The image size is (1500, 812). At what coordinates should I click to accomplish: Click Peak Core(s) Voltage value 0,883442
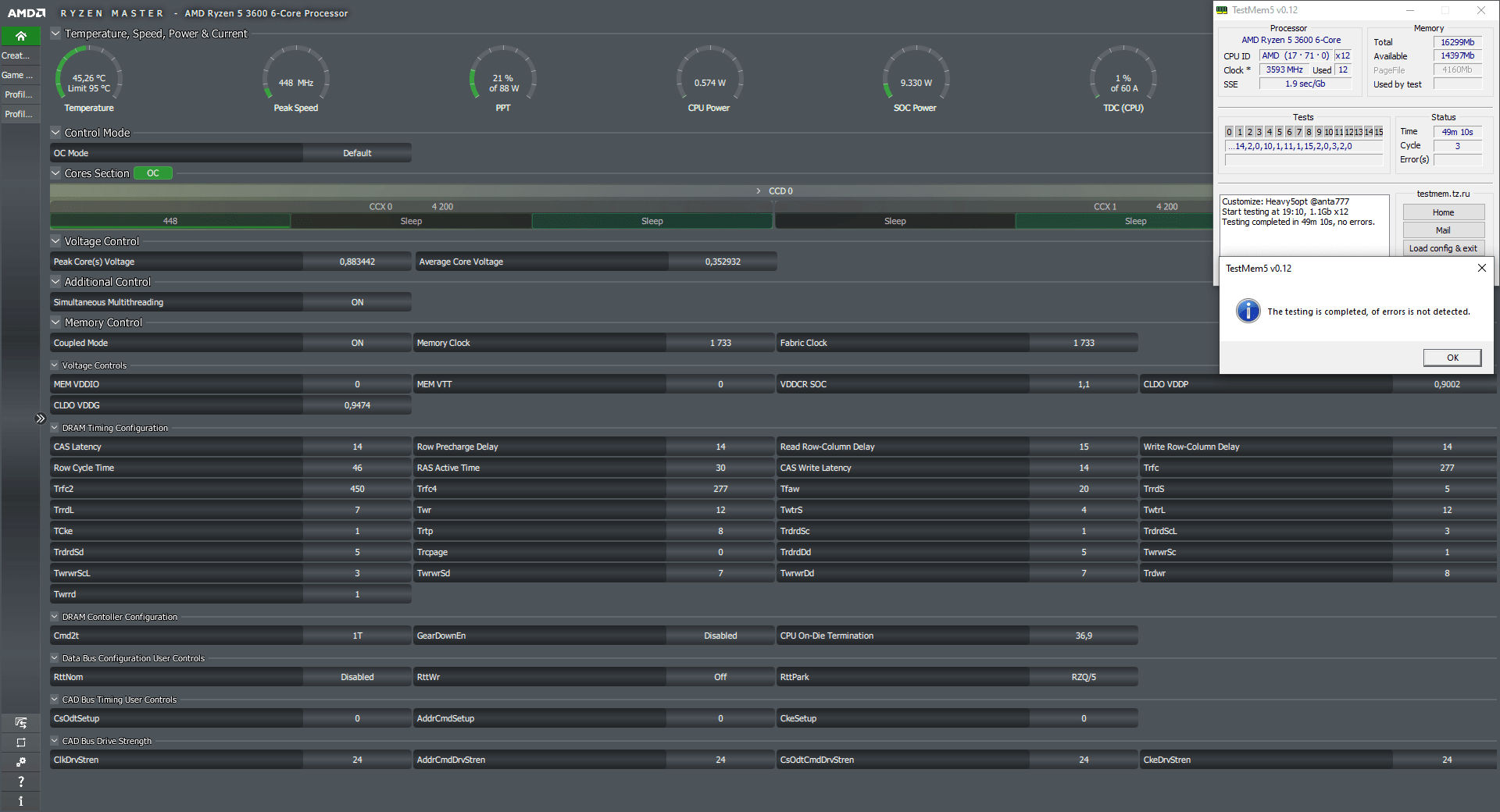tap(357, 262)
